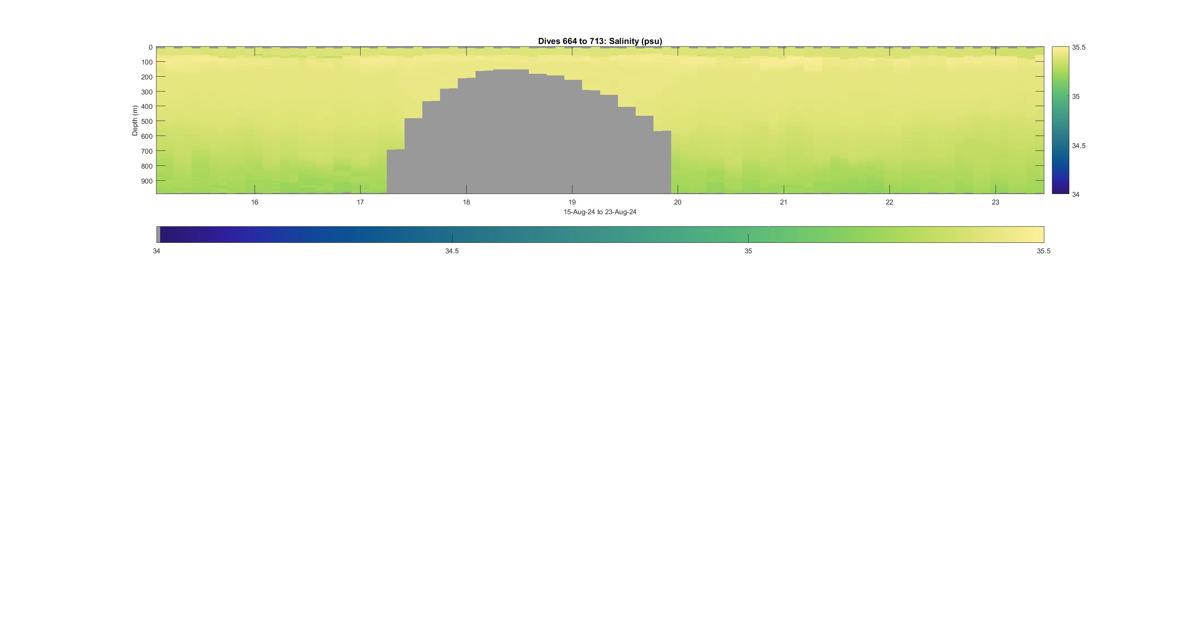Pick x-axis day tick '19'
The width and height of the screenshot is (1200, 622).
[572, 202]
